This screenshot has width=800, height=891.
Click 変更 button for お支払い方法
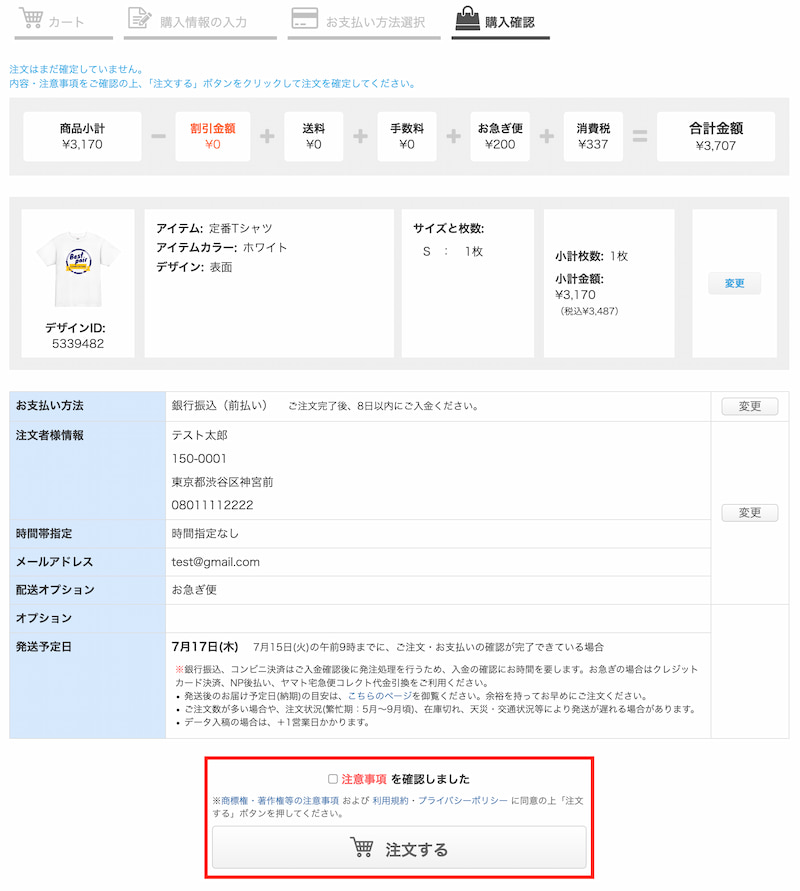click(x=749, y=406)
